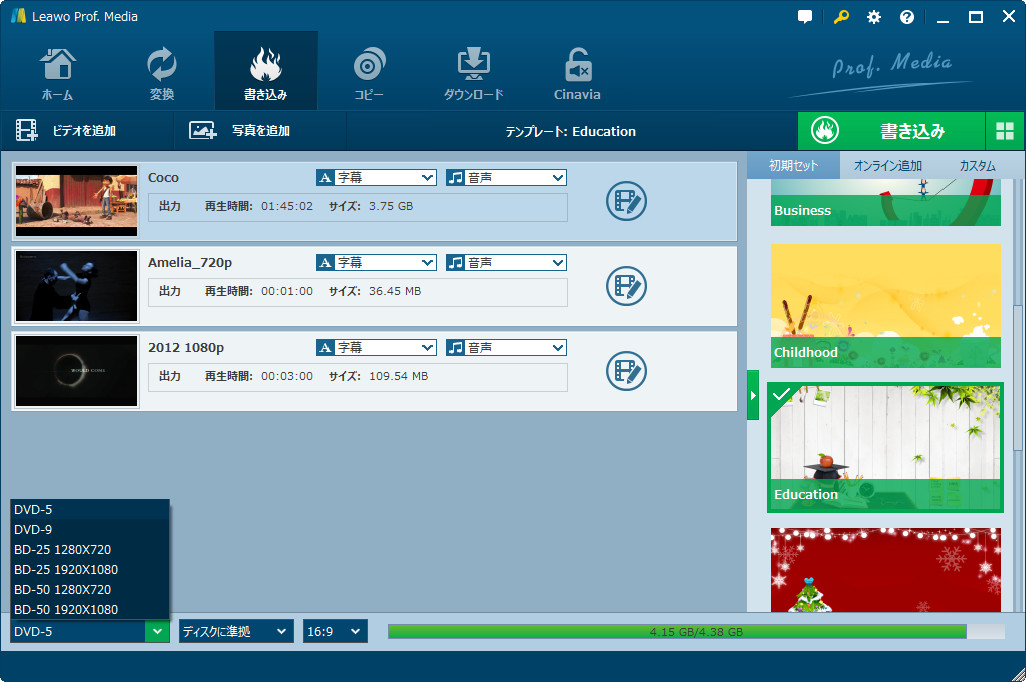Edit the Coco video with the edit icon
This screenshot has width=1026, height=682.
[626, 201]
